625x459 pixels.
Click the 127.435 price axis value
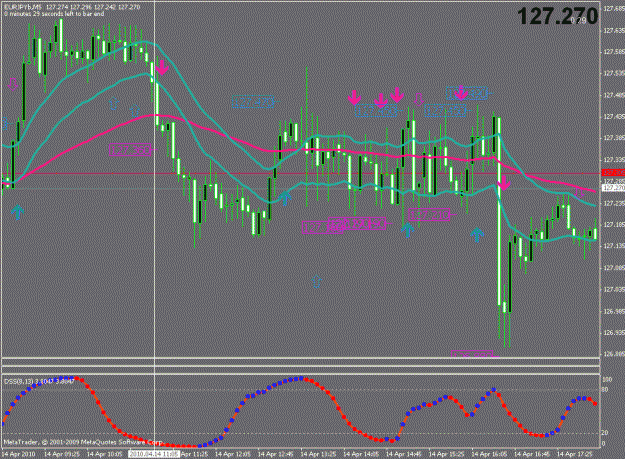(614, 117)
